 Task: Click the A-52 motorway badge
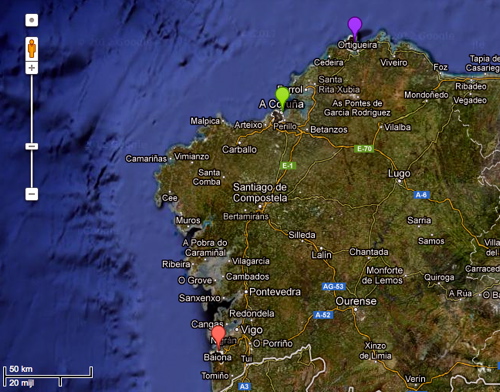pos(323,315)
